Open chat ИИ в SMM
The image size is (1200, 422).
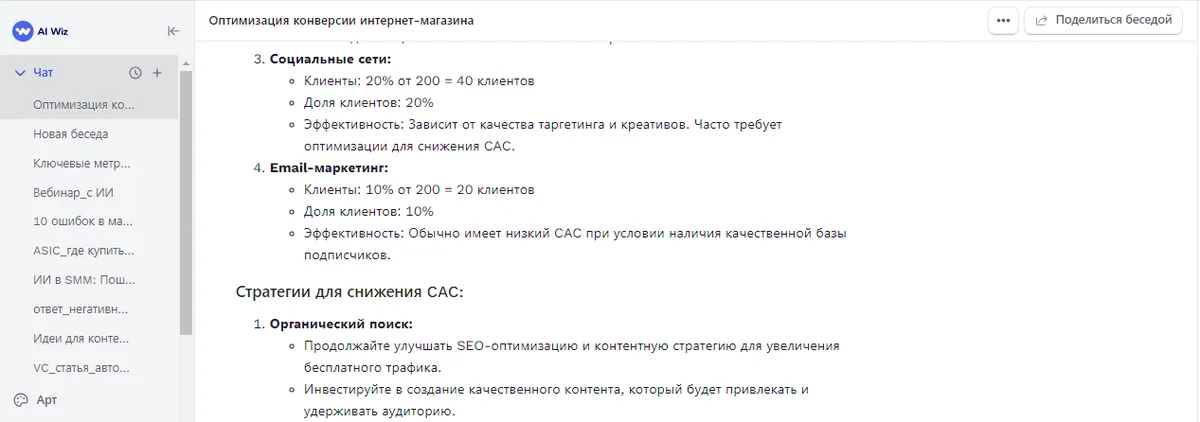83,280
